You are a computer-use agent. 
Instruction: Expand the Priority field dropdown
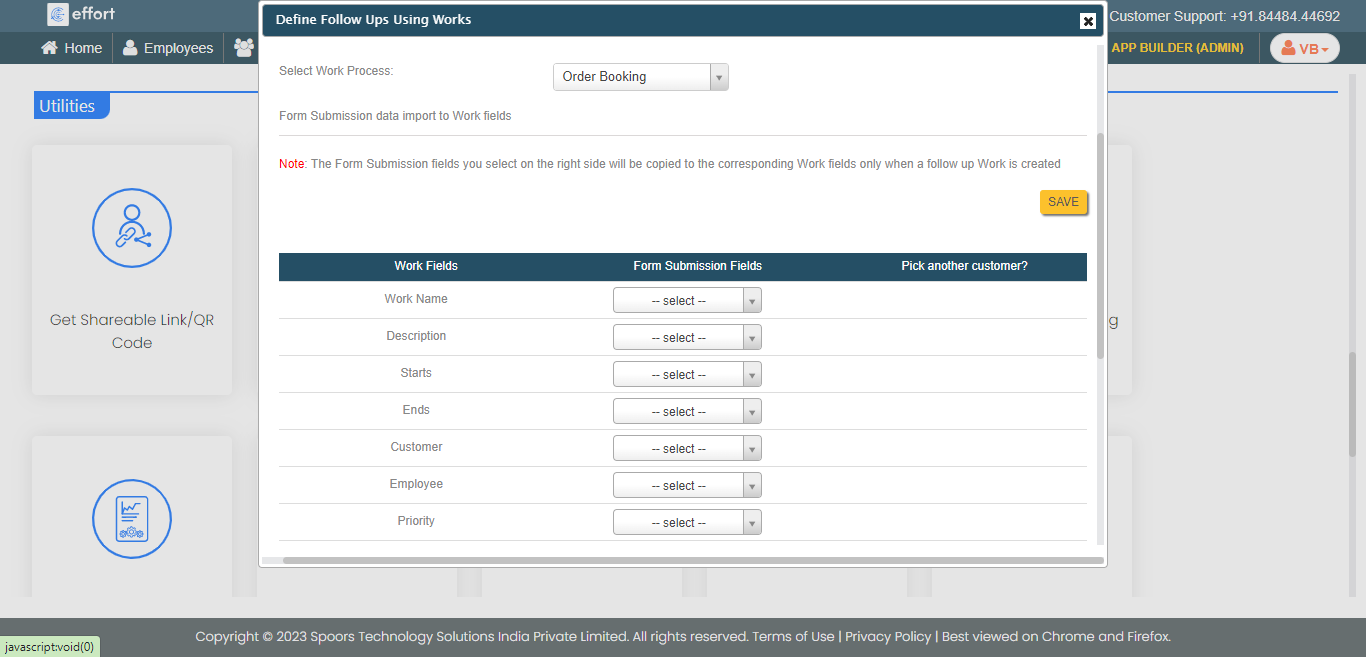(687, 523)
